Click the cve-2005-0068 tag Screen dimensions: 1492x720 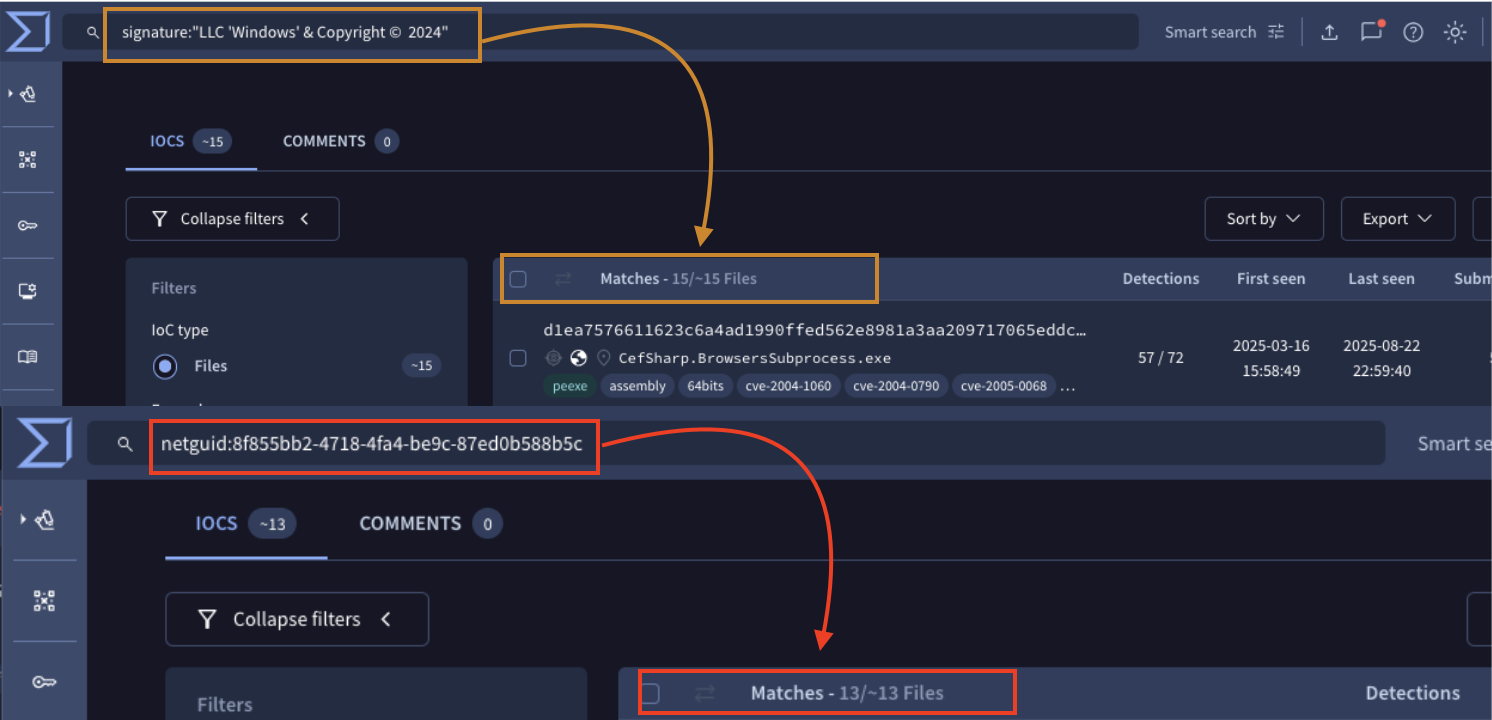coord(1004,386)
